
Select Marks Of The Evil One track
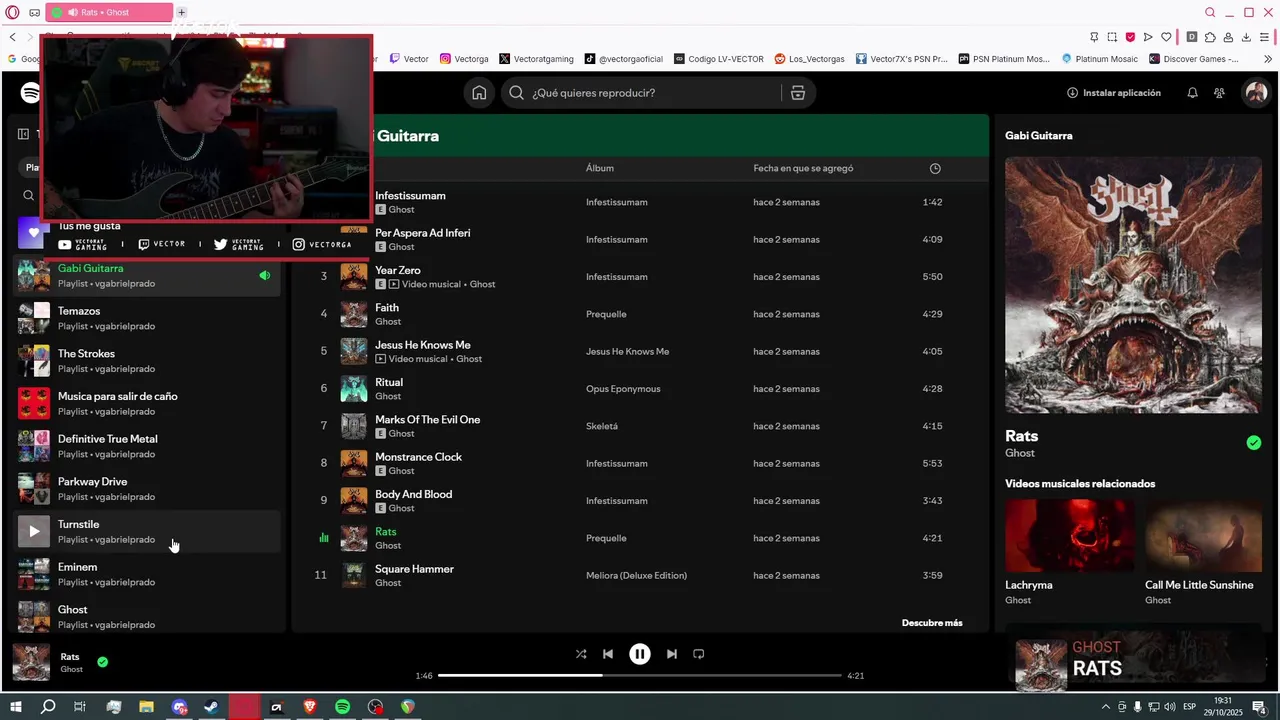pyautogui.click(x=640, y=426)
